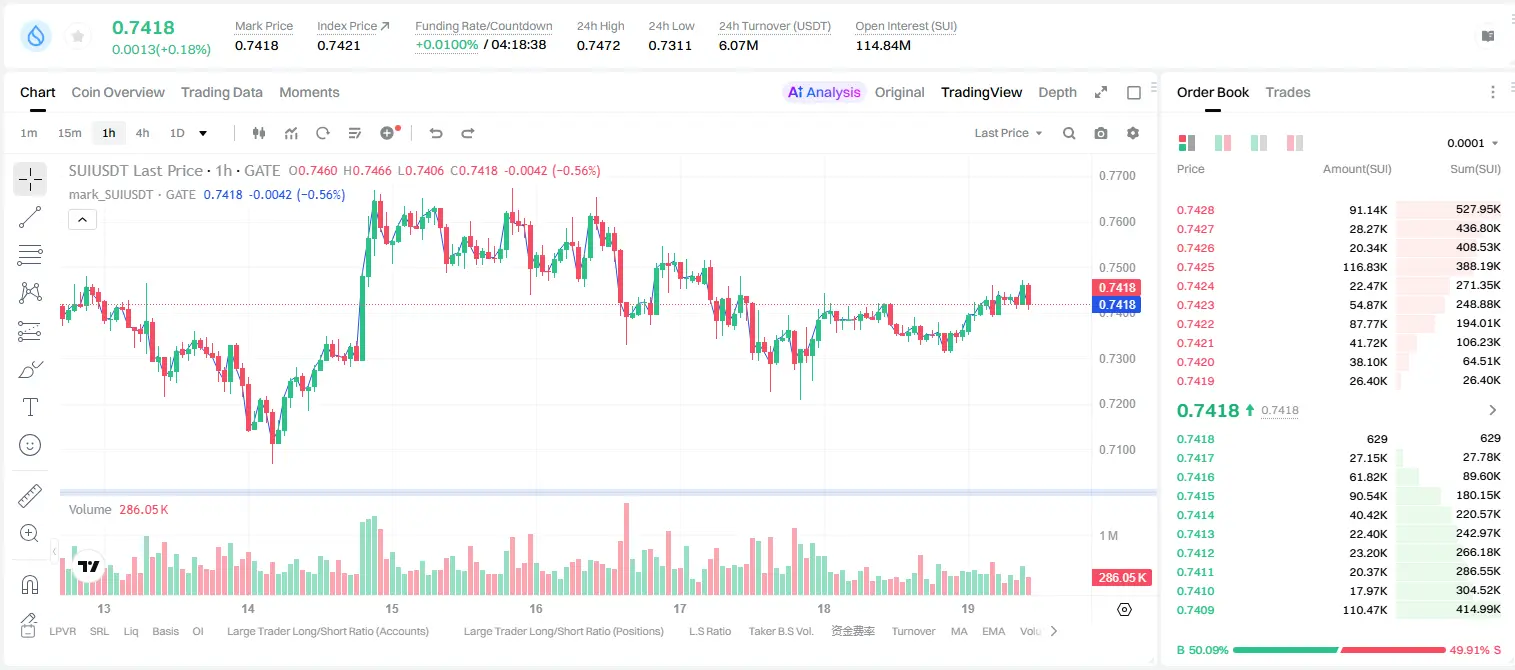1515x670 pixels.
Task: Select the ruler measure tool
Action: pyautogui.click(x=30, y=496)
